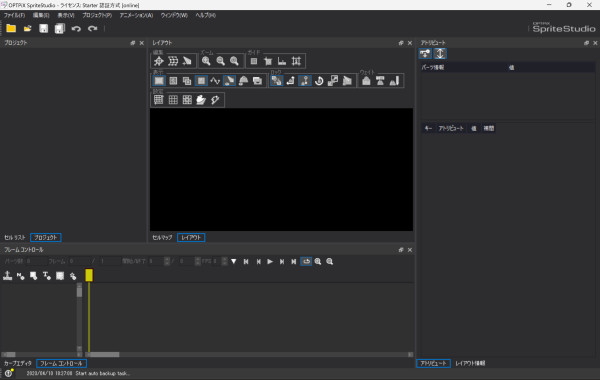Jump to the last frame
The width and height of the screenshot is (600, 380).
click(294, 261)
